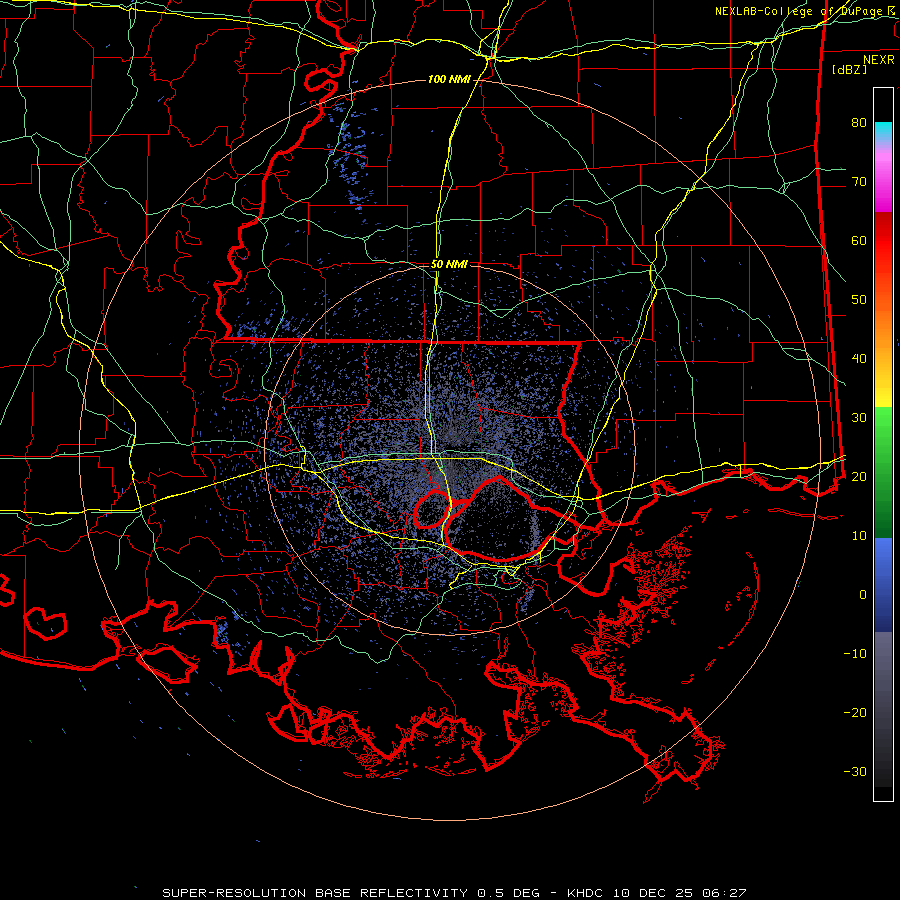This screenshot has height=900, width=900.
Task: Click the 40 value on the dBZ scale
Action: pos(859,359)
